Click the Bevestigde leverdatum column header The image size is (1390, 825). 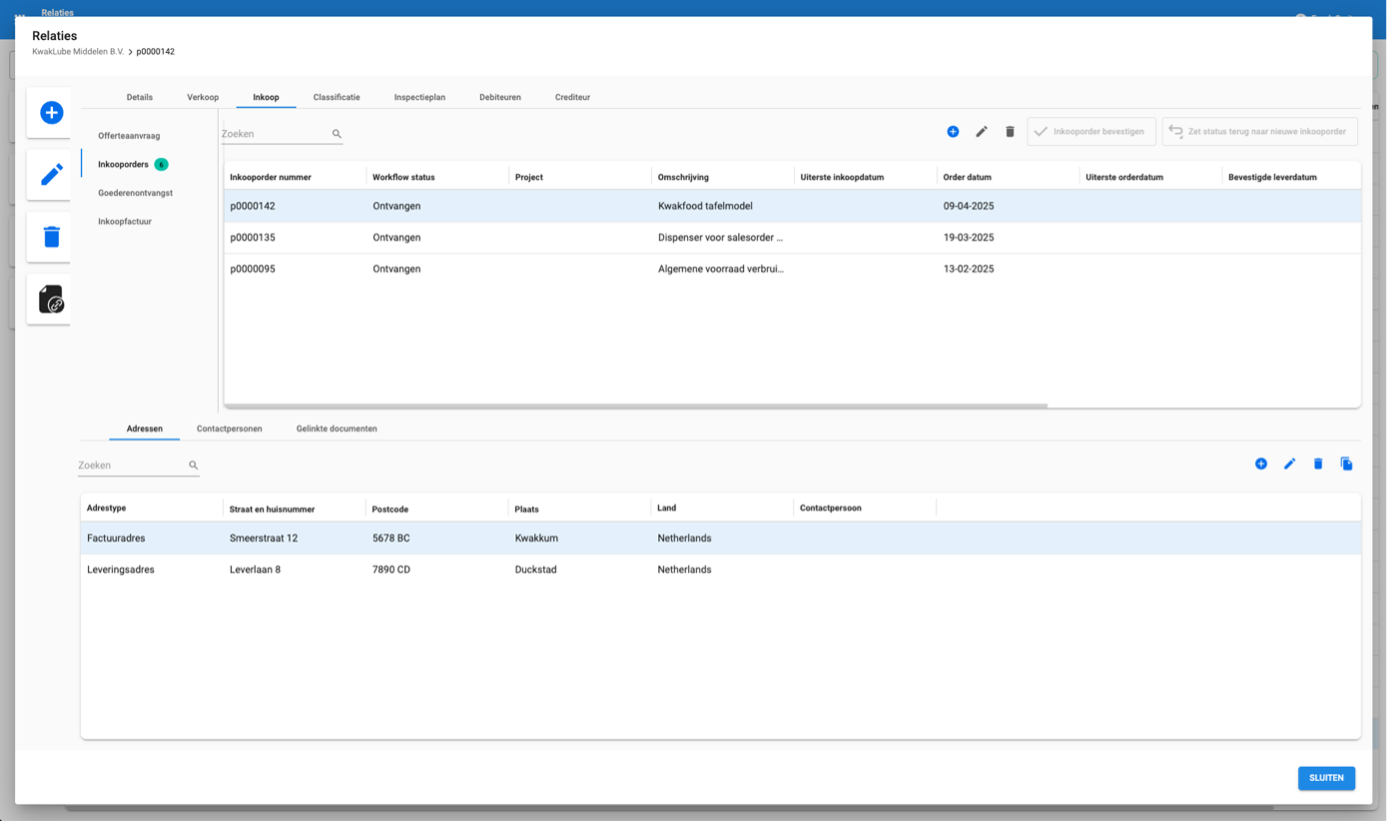(1272, 178)
